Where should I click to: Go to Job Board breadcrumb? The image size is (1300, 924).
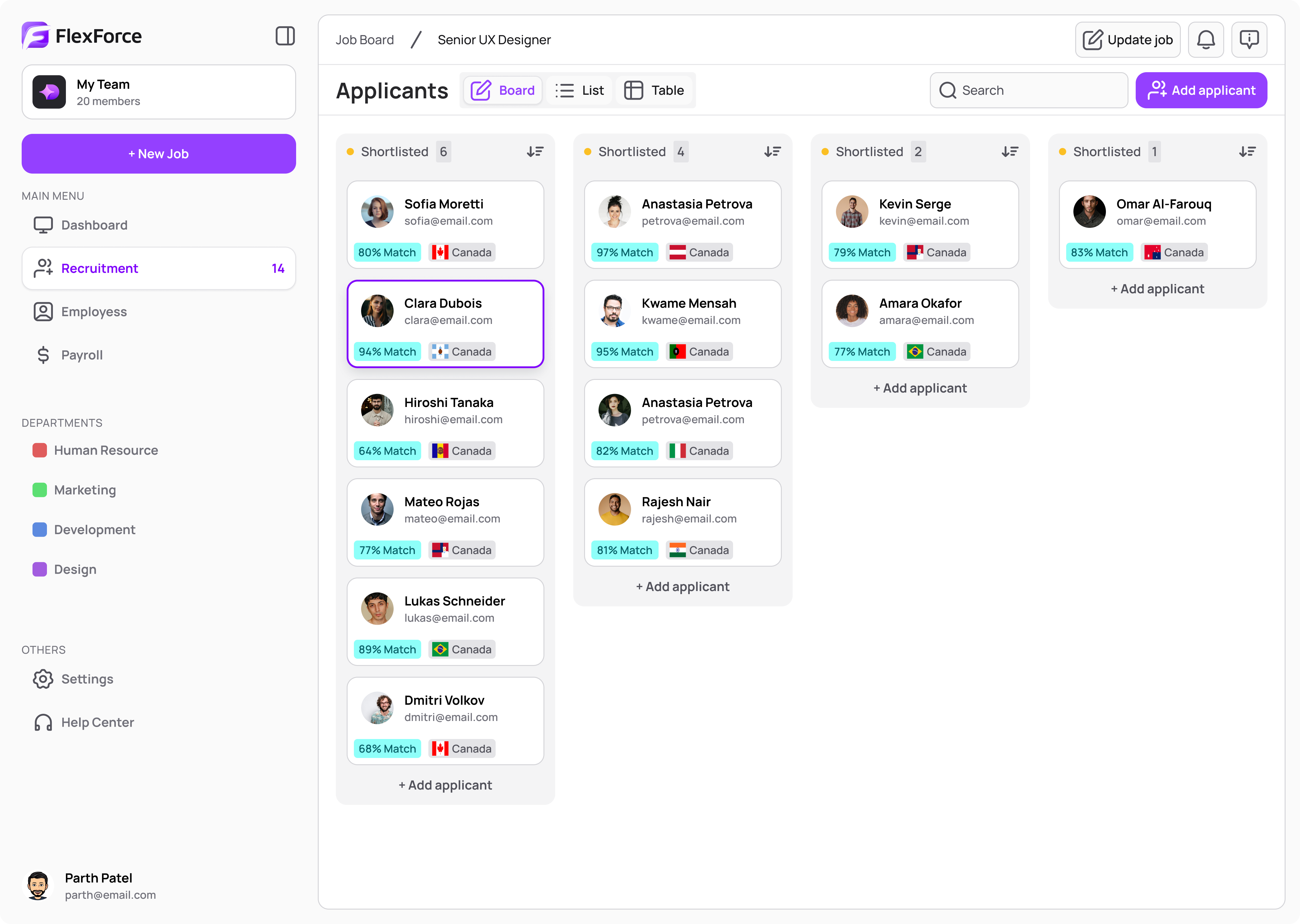click(364, 40)
